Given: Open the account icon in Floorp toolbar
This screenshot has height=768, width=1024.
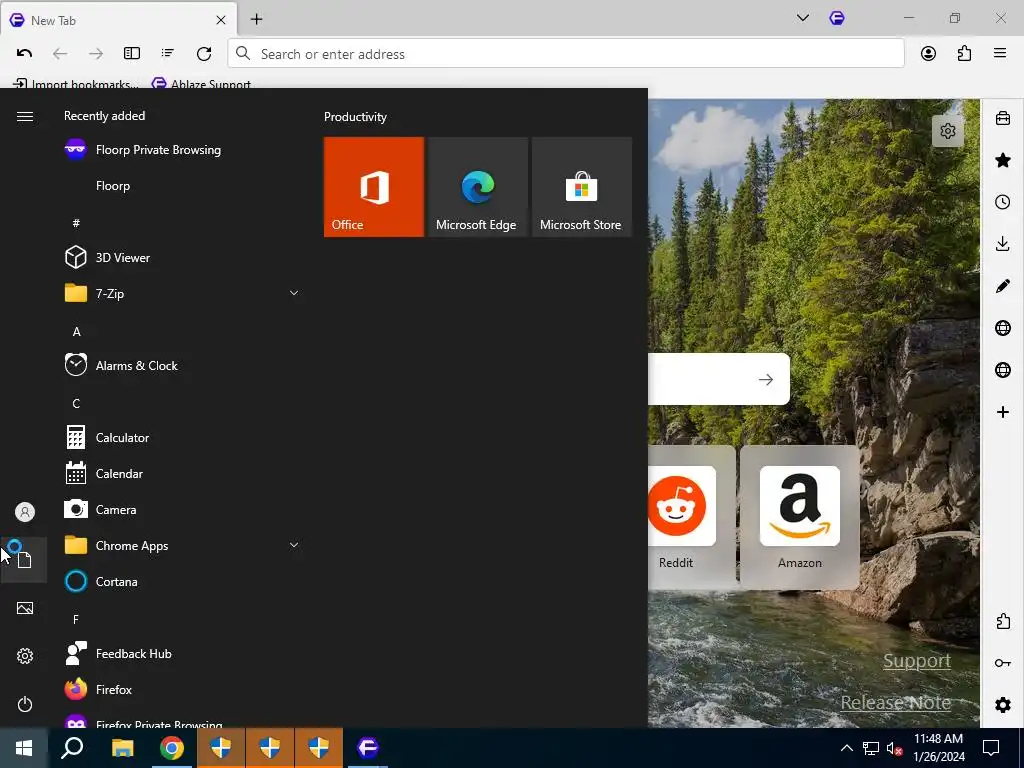Looking at the screenshot, I should (928, 54).
